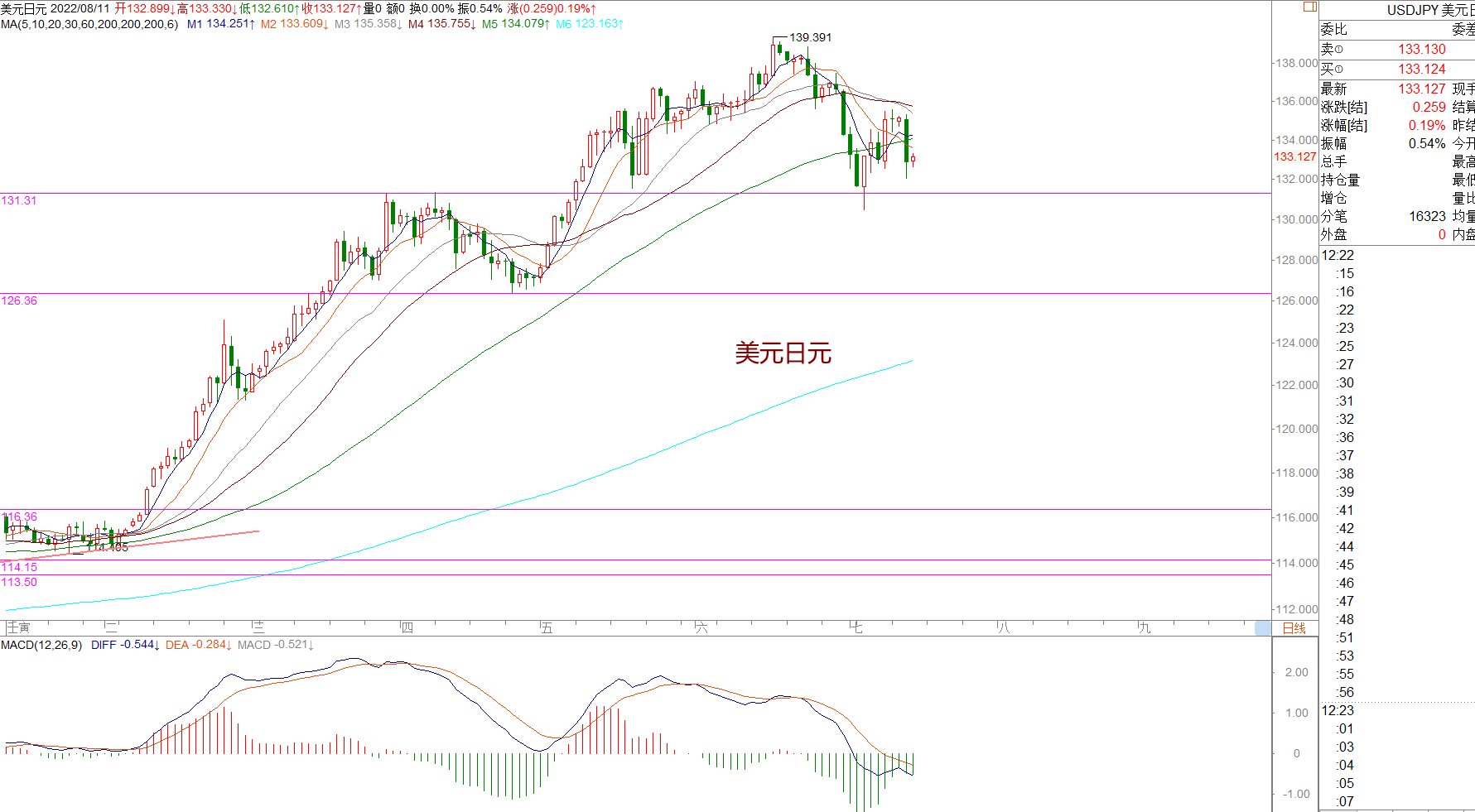Click the blue scroll box beside 日线
This screenshot has width=1475, height=812.
pyautogui.click(x=1263, y=628)
